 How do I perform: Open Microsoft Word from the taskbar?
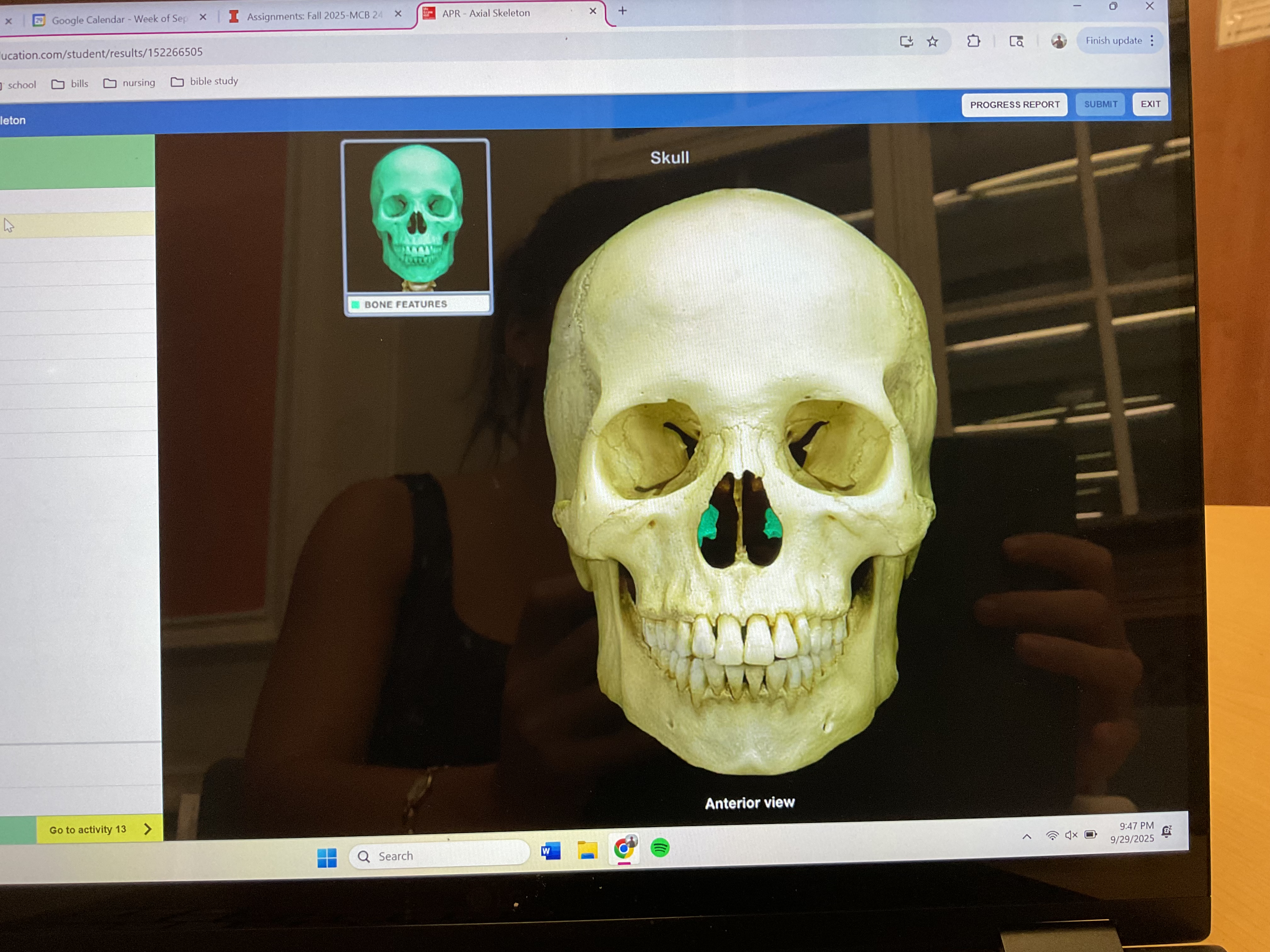click(551, 850)
